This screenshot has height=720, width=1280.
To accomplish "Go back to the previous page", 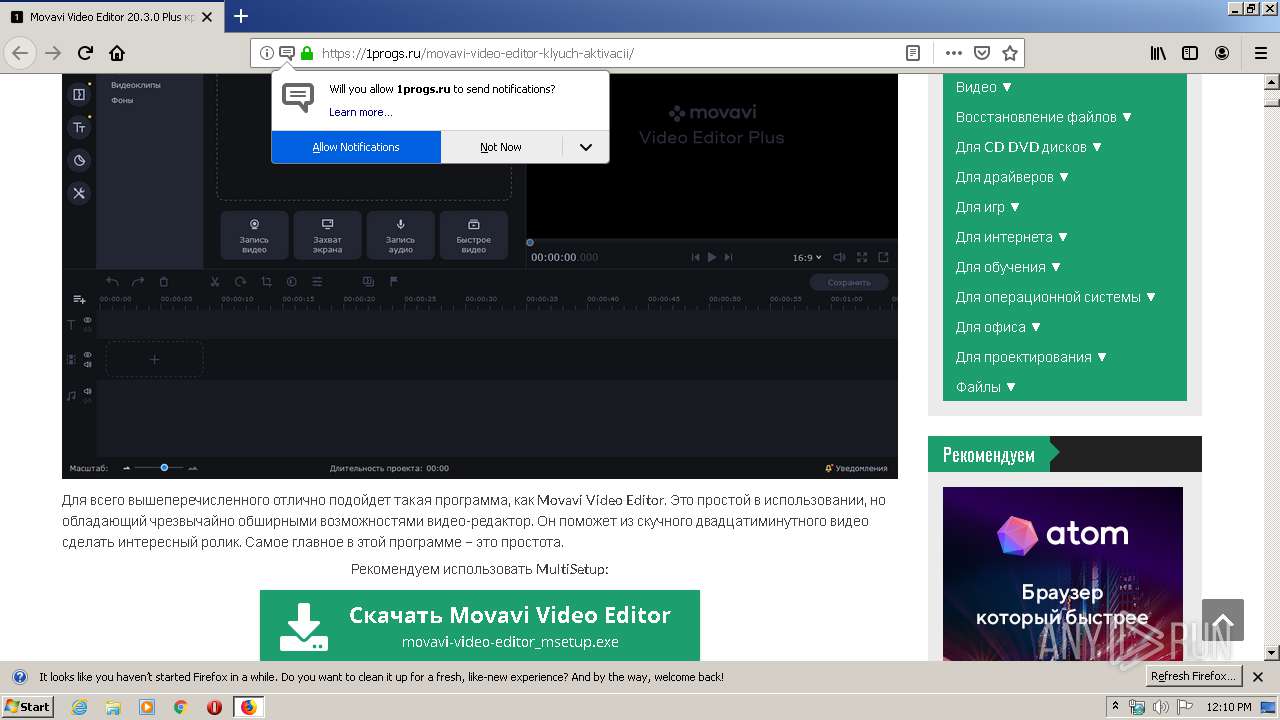I will (20, 53).
